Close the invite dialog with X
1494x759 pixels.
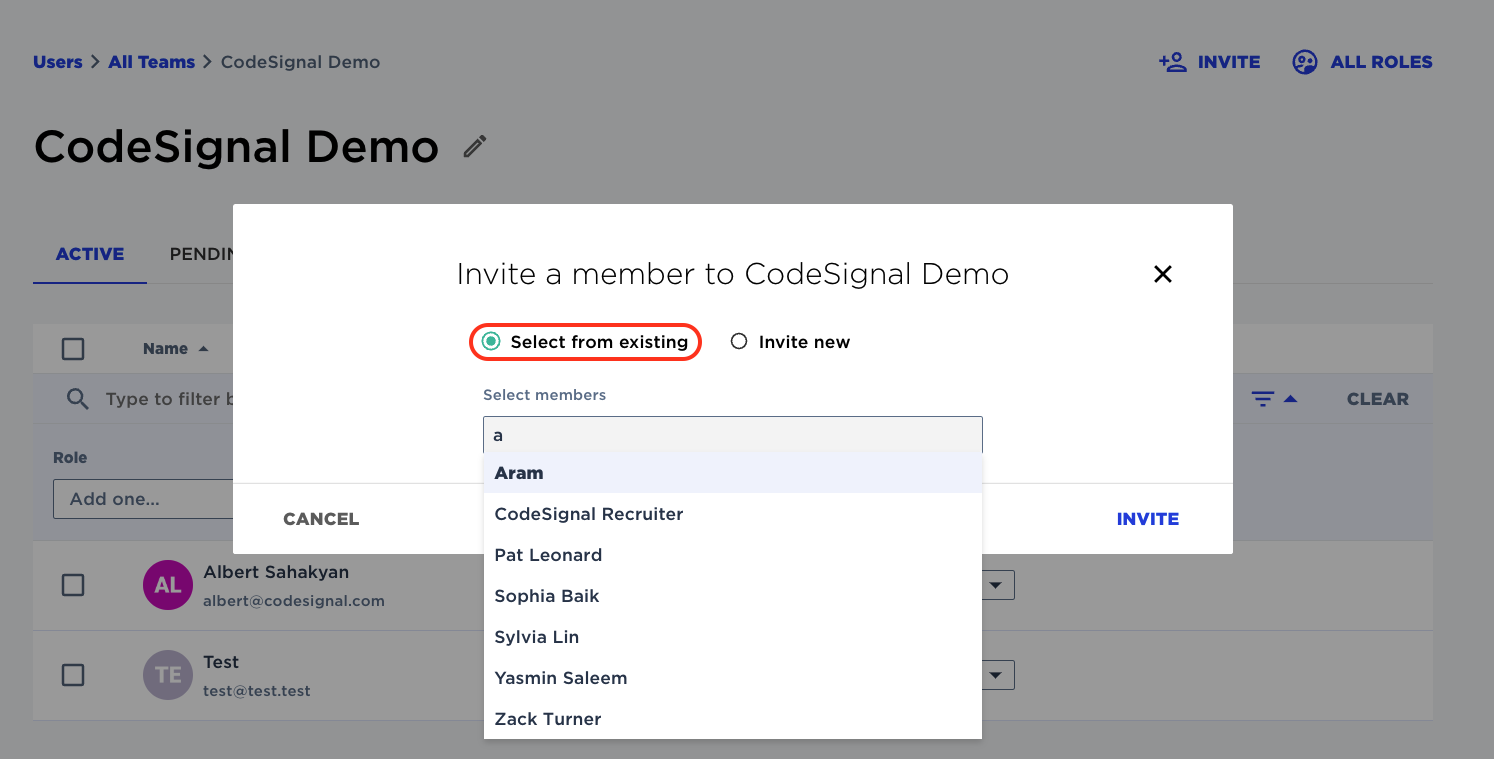tap(1162, 274)
